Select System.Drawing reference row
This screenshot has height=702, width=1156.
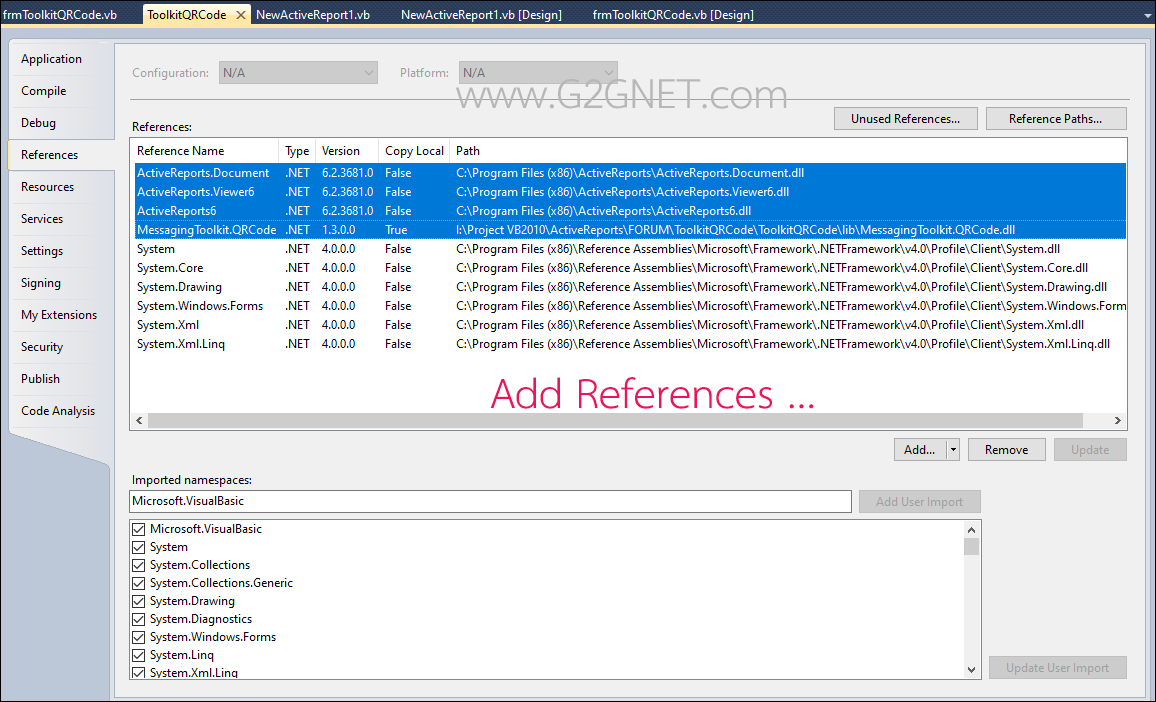point(629,287)
